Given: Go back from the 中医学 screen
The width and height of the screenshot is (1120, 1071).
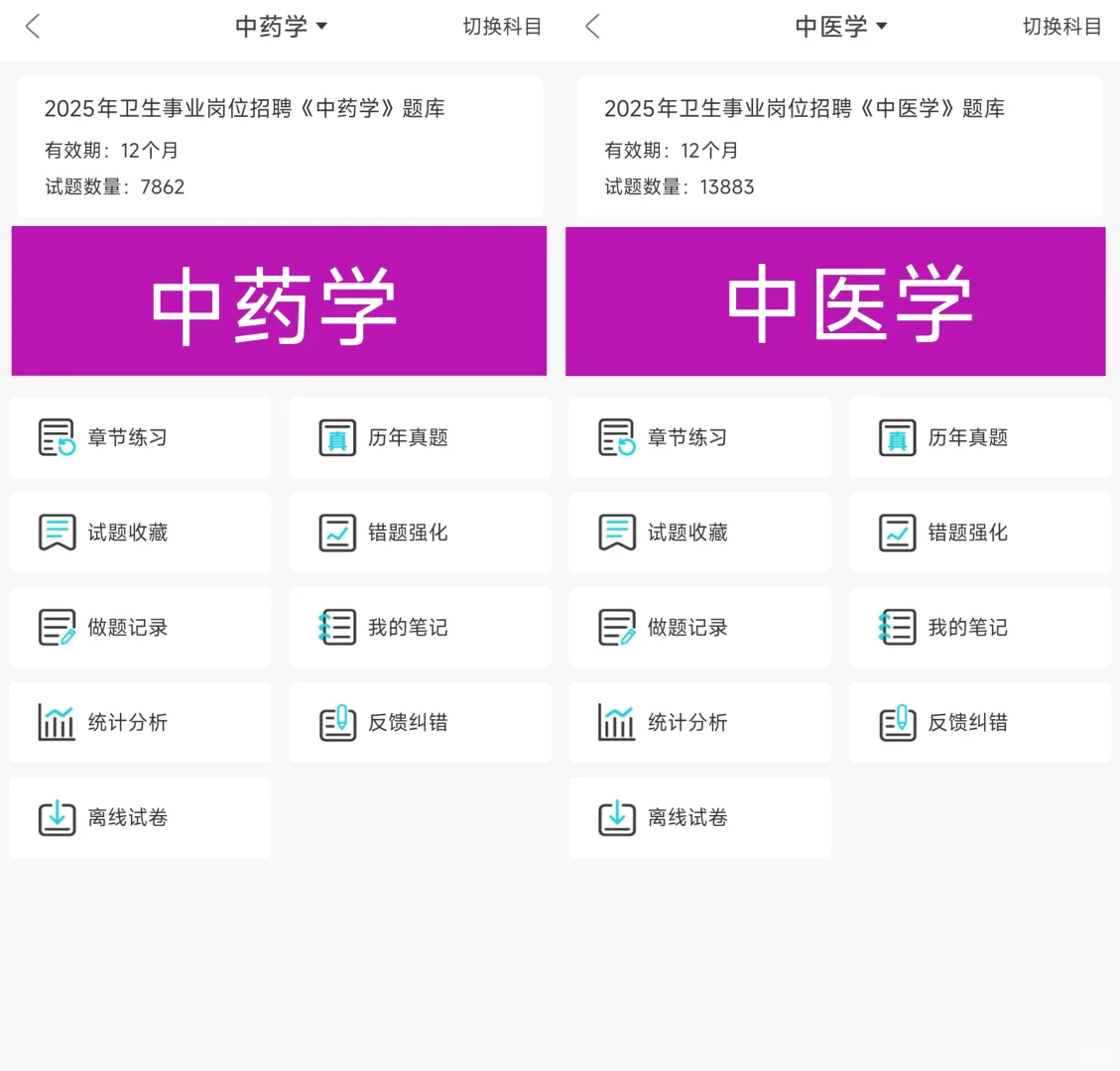Looking at the screenshot, I should point(592,27).
